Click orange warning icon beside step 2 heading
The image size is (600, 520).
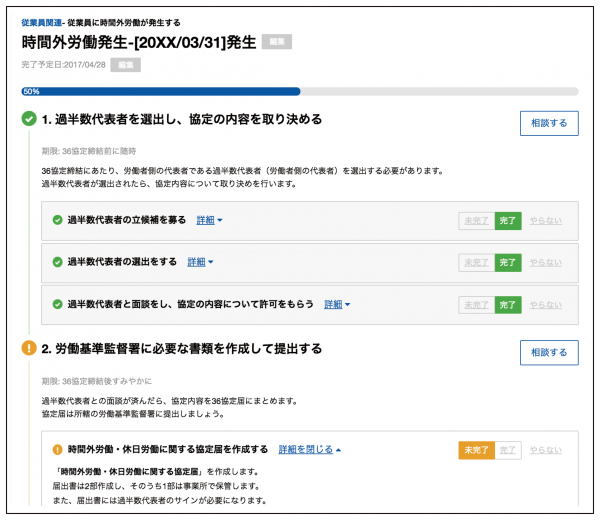coord(30,349)
